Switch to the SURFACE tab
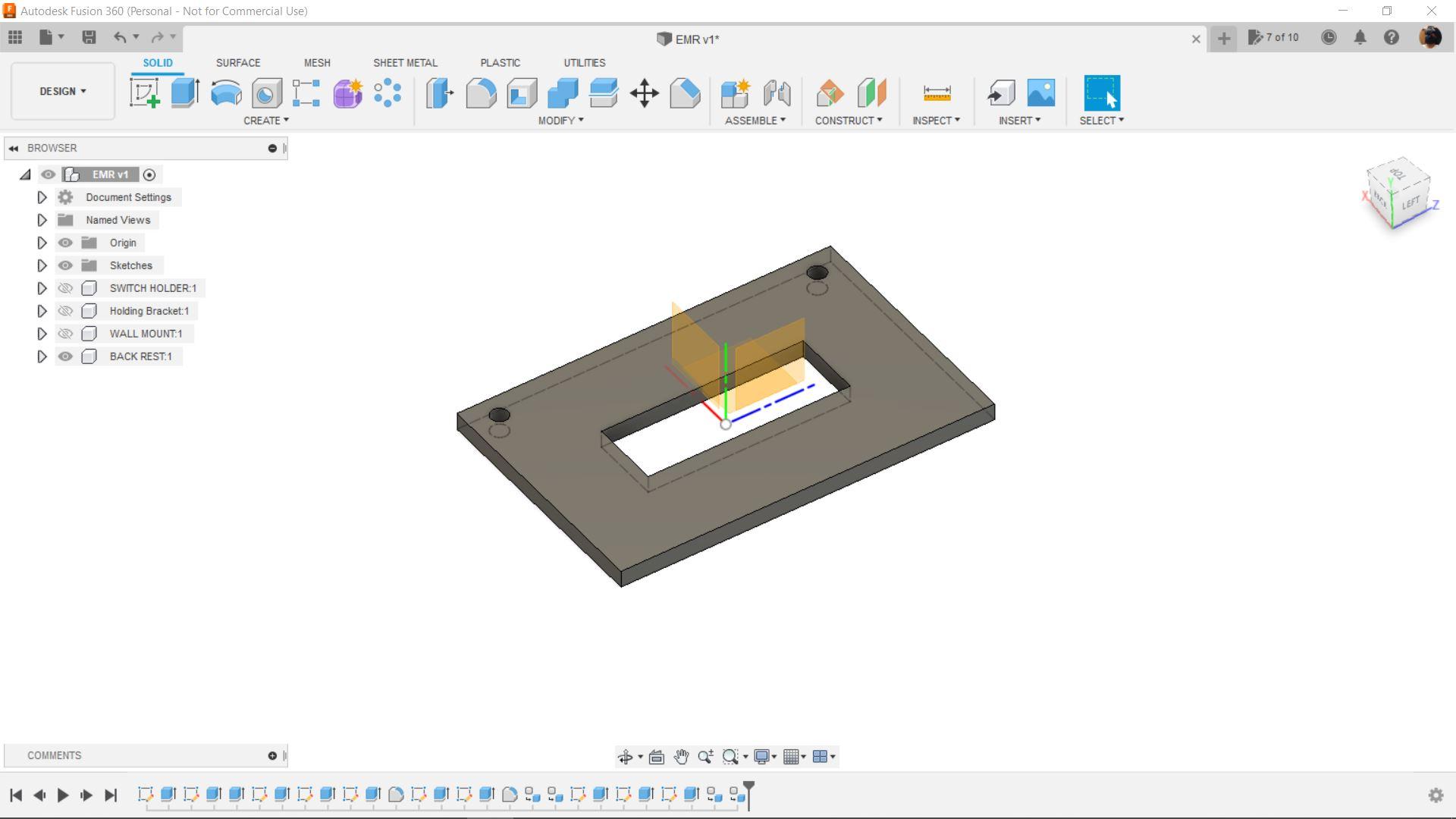 click(237, 63)
